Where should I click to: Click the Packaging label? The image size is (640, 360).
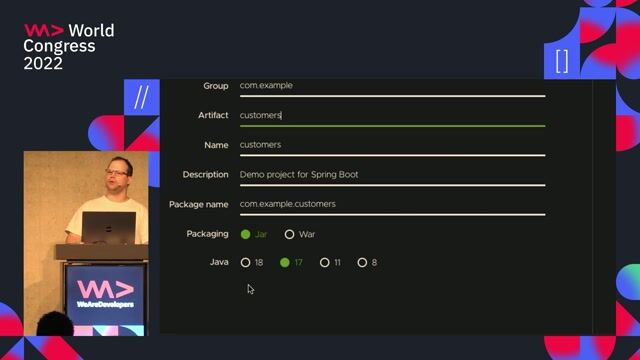click(x=207, y=234)
